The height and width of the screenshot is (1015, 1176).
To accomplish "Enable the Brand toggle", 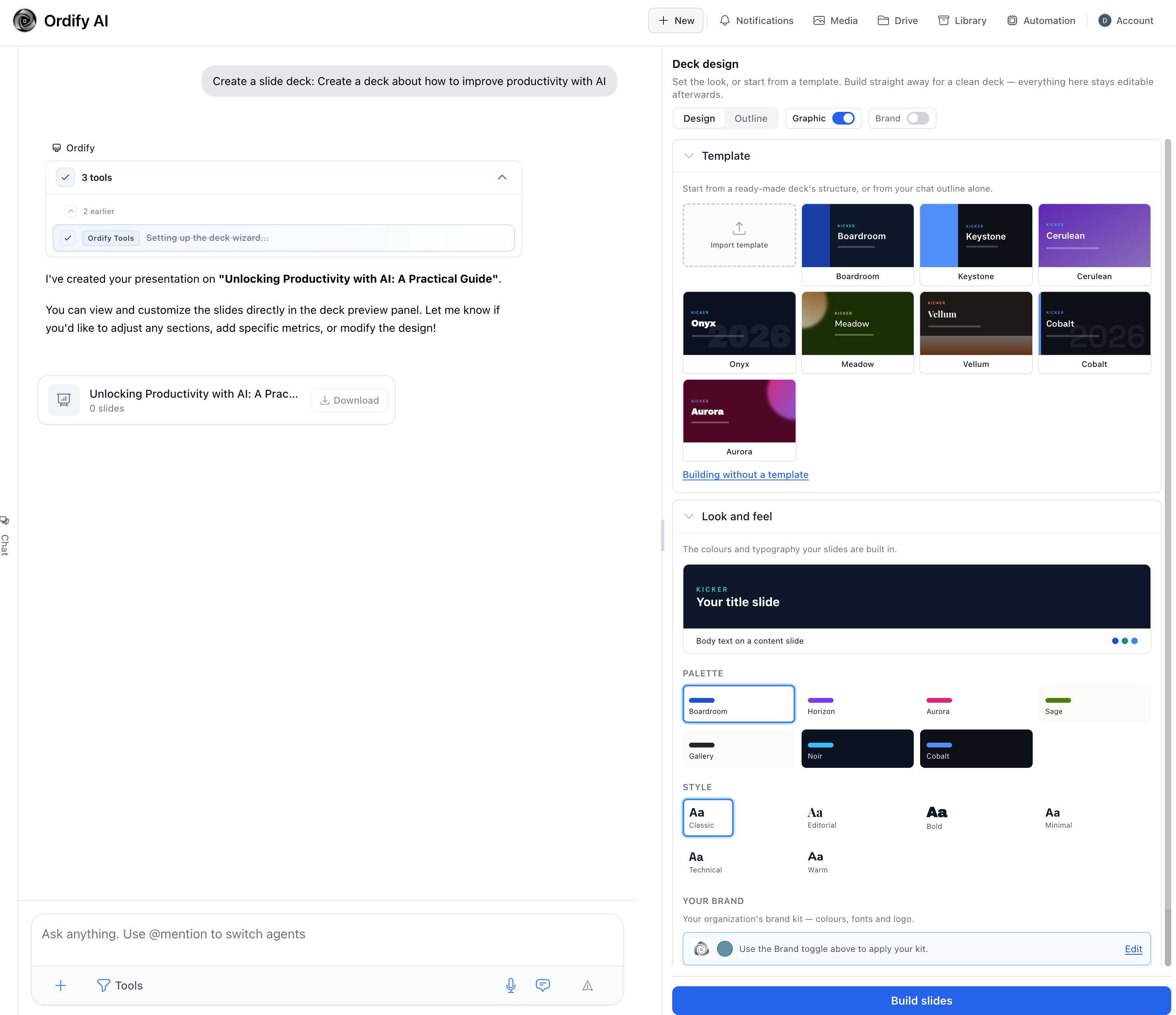I will point(918,118).
